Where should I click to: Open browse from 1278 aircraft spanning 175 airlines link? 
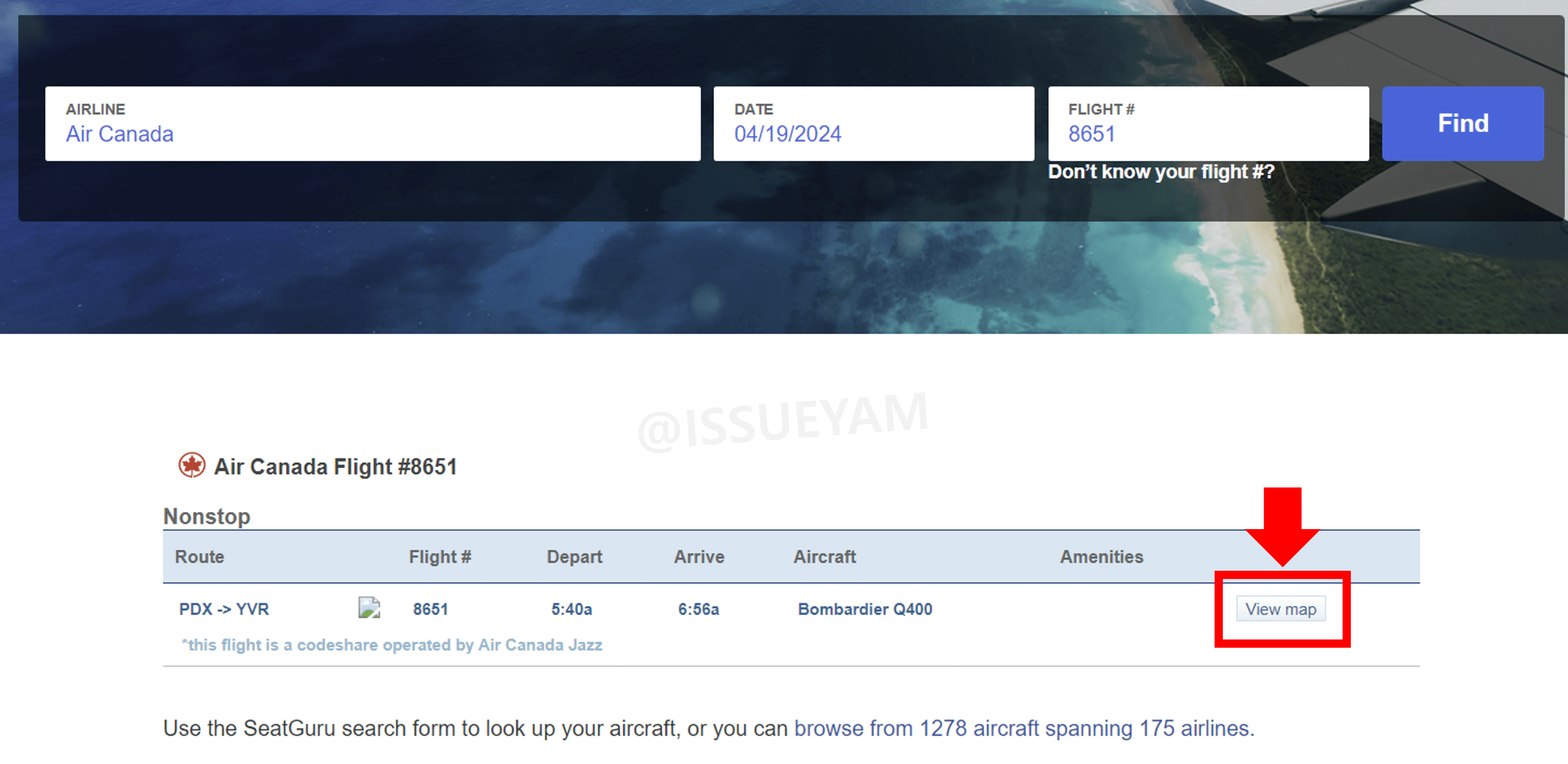pos(1025,728)
